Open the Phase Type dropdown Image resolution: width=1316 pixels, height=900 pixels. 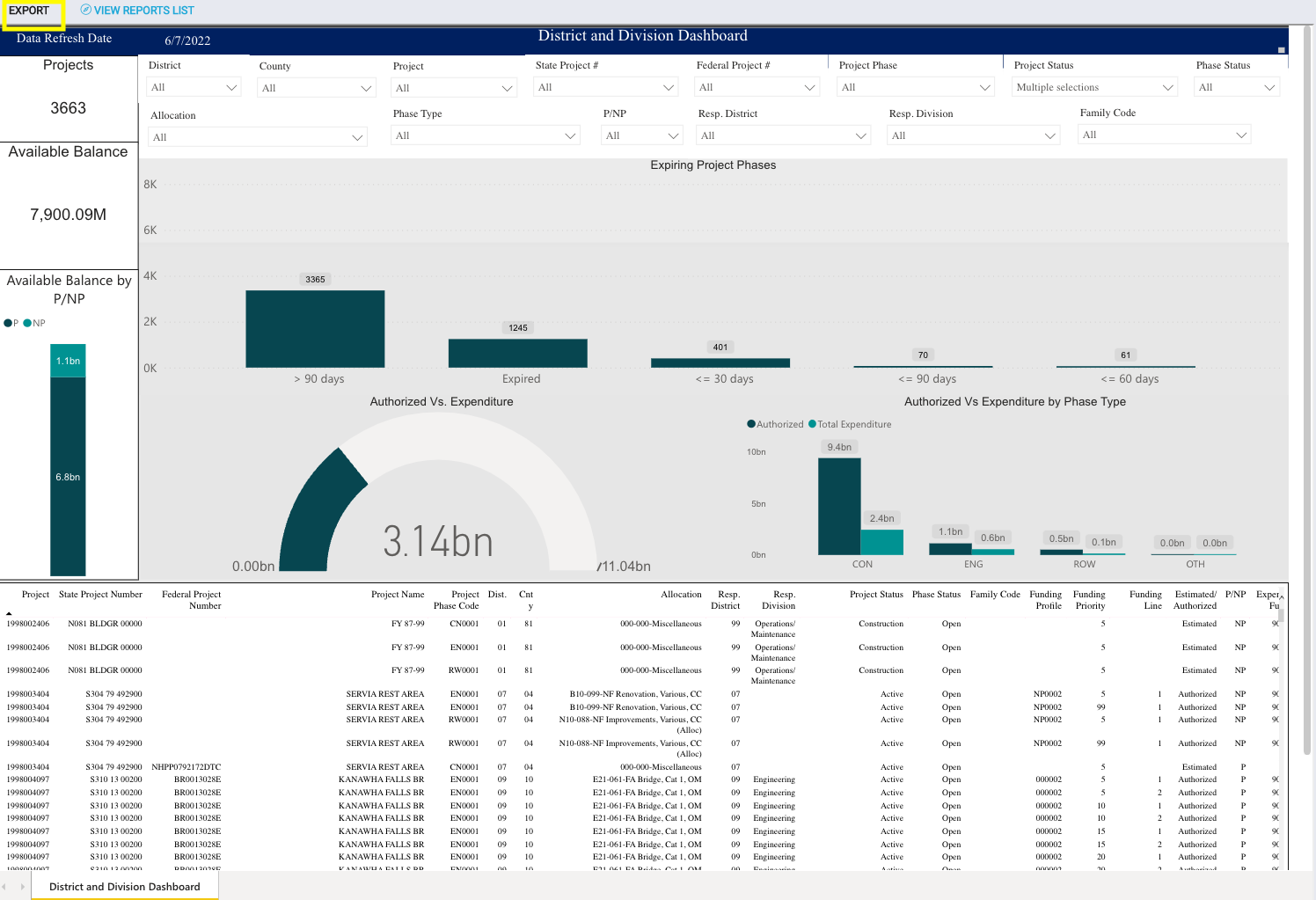click(486, 135)
